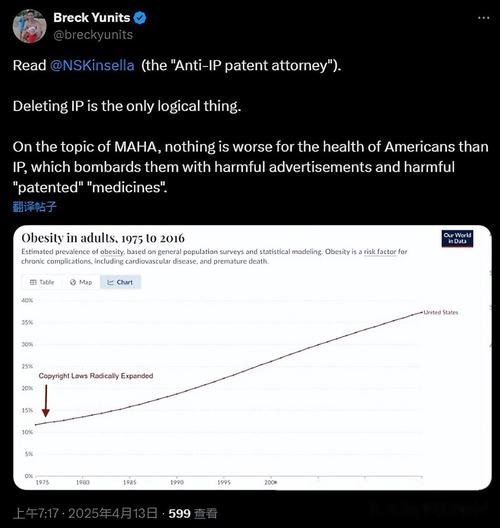500x528 pixels.
Task: Select the Chart tab
Action: click(120, 282)
